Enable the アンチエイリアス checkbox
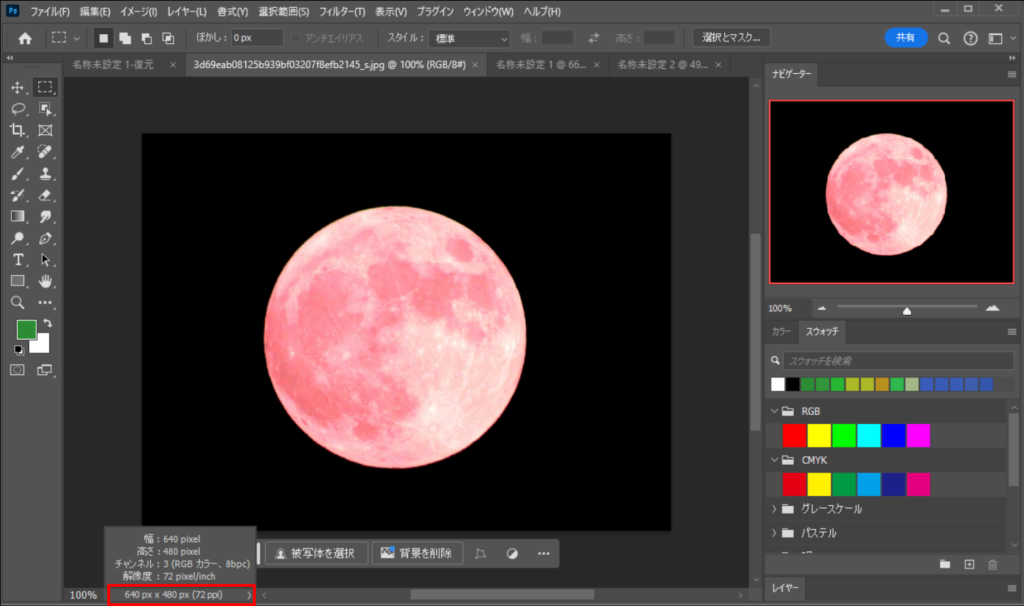1024x606 pixels. (x=296, y=38)
